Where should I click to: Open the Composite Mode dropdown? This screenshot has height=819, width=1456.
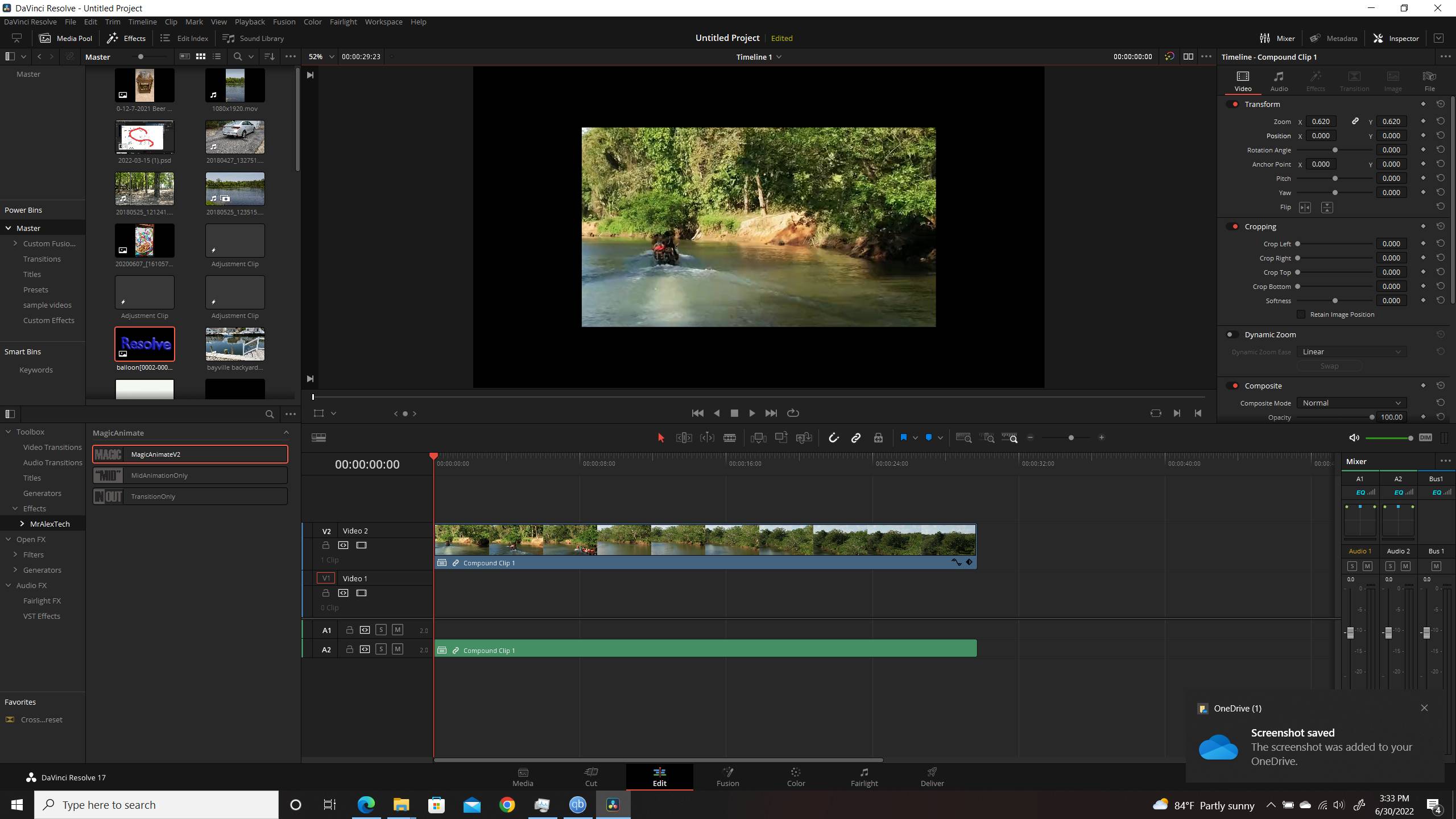(1351, 403)
